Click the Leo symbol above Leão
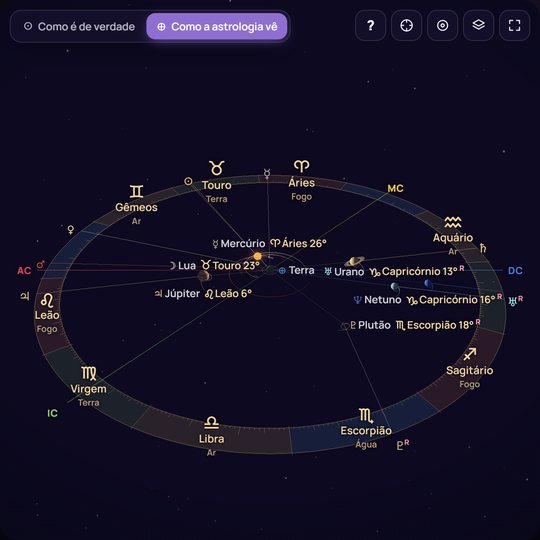This screenshot has height=540, width=540. point(47,300)
